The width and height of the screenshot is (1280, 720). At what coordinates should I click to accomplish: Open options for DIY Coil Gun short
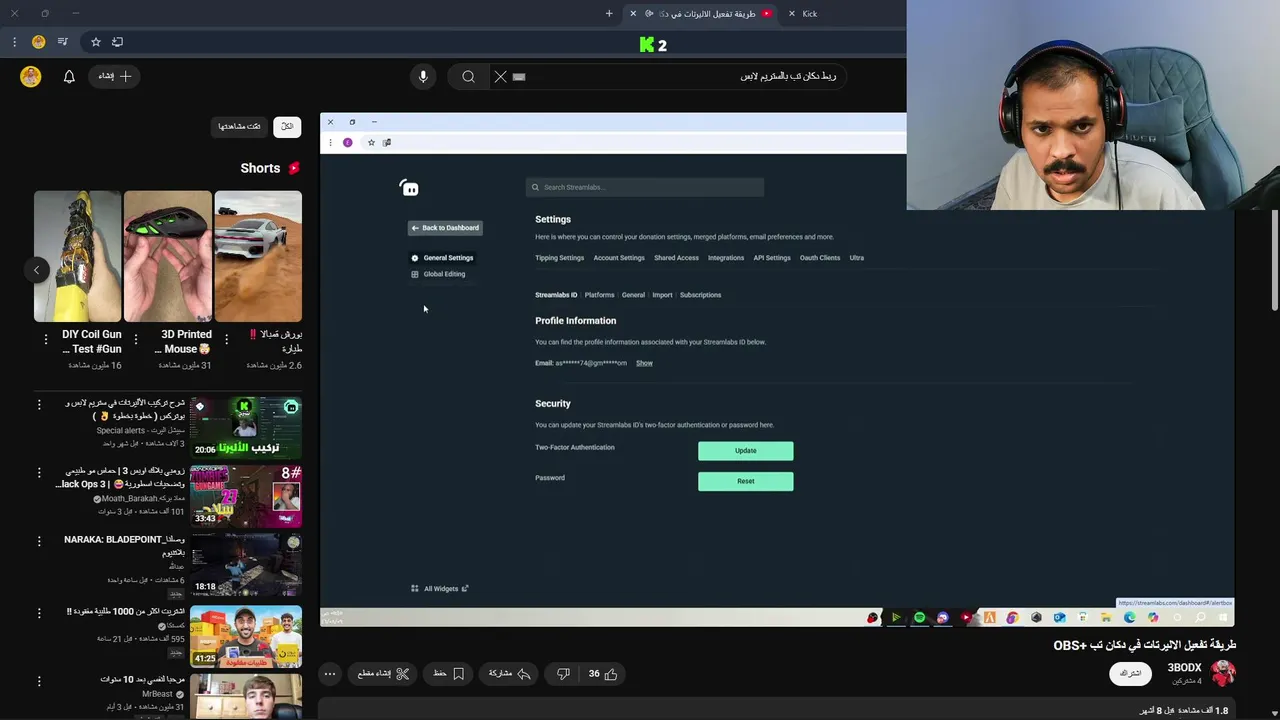coord(46,339)
